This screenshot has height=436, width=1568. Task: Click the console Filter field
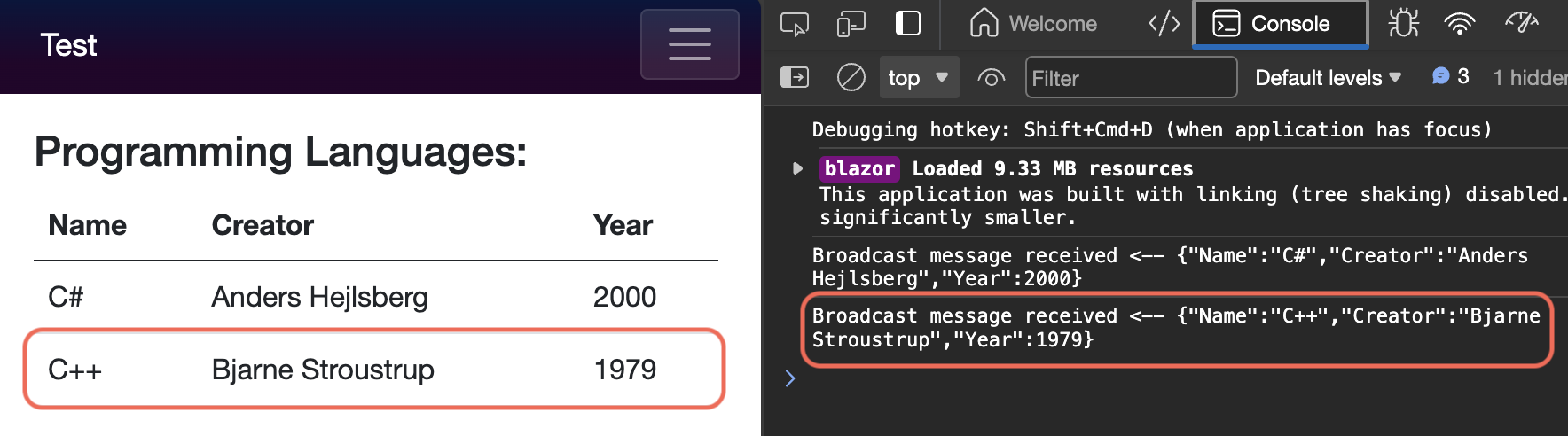point(1131,78)
